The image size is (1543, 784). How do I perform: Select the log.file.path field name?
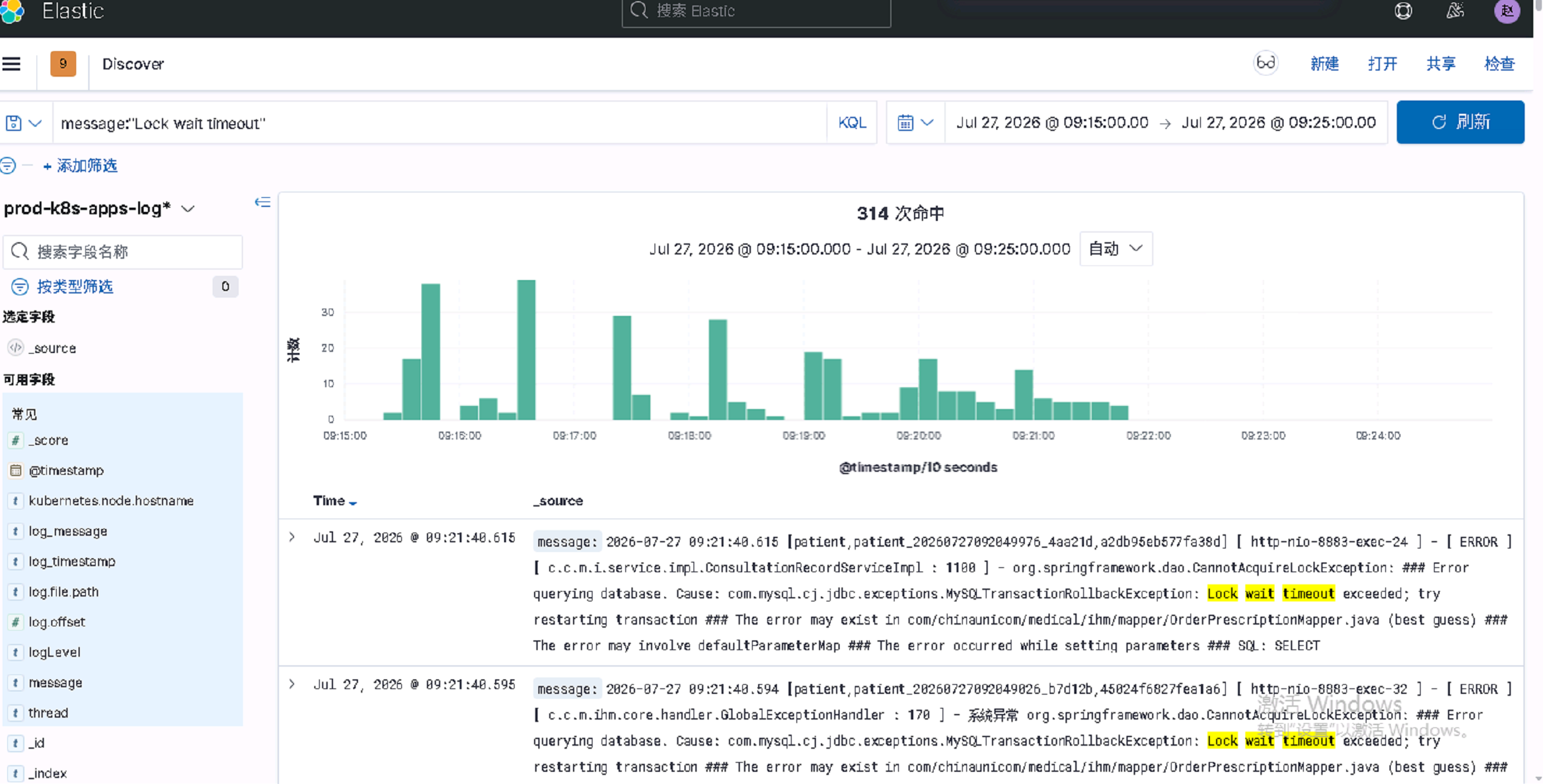click(64, 592)
